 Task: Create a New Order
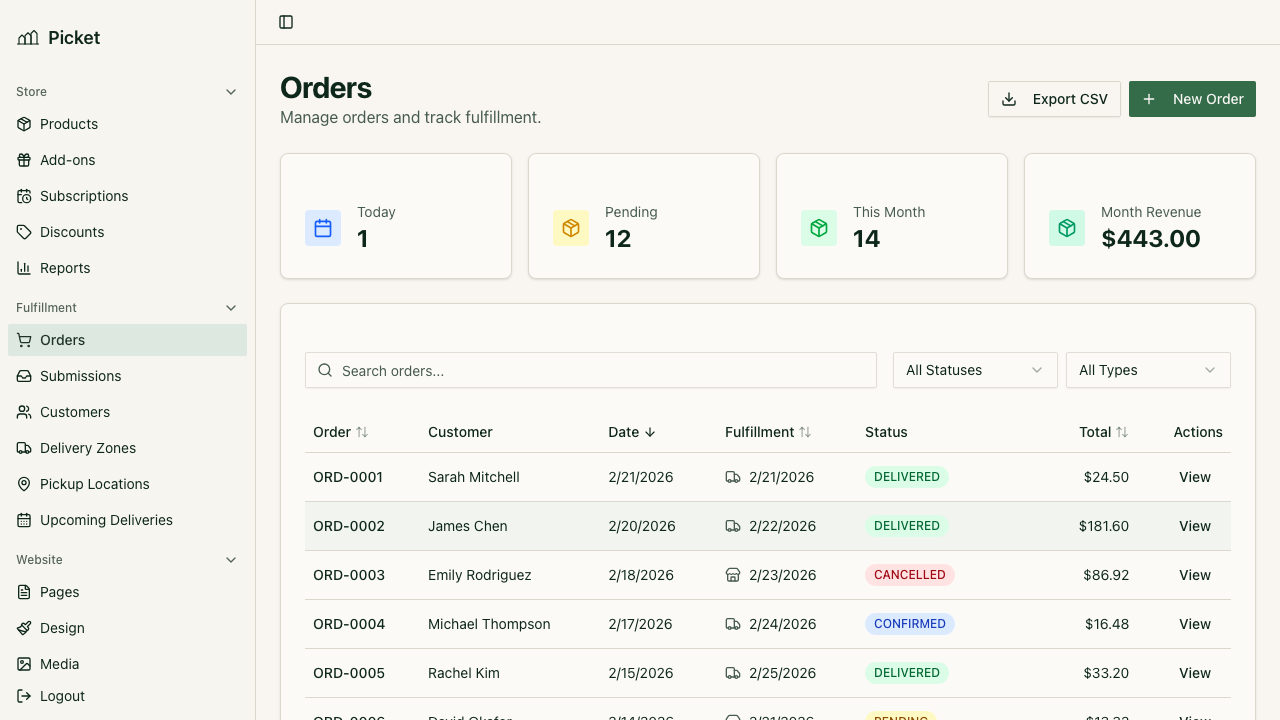click(1192, 99)
